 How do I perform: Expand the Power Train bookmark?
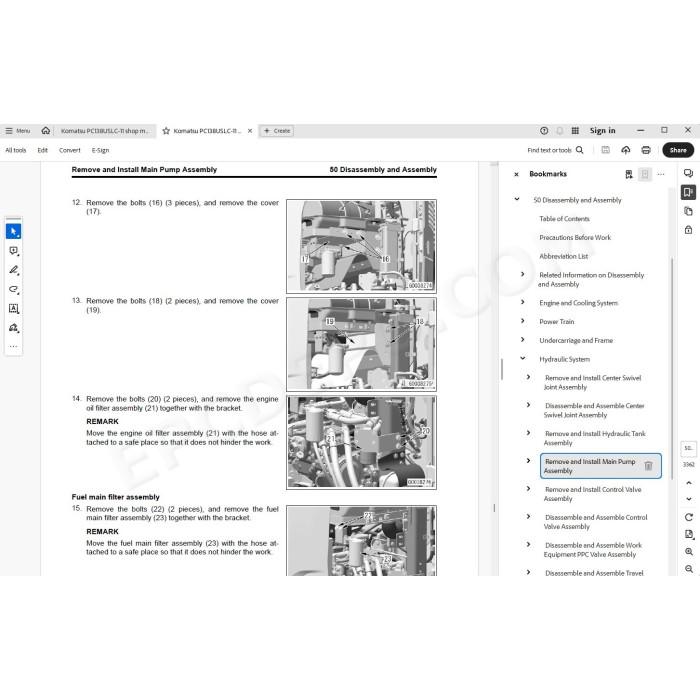522,321
